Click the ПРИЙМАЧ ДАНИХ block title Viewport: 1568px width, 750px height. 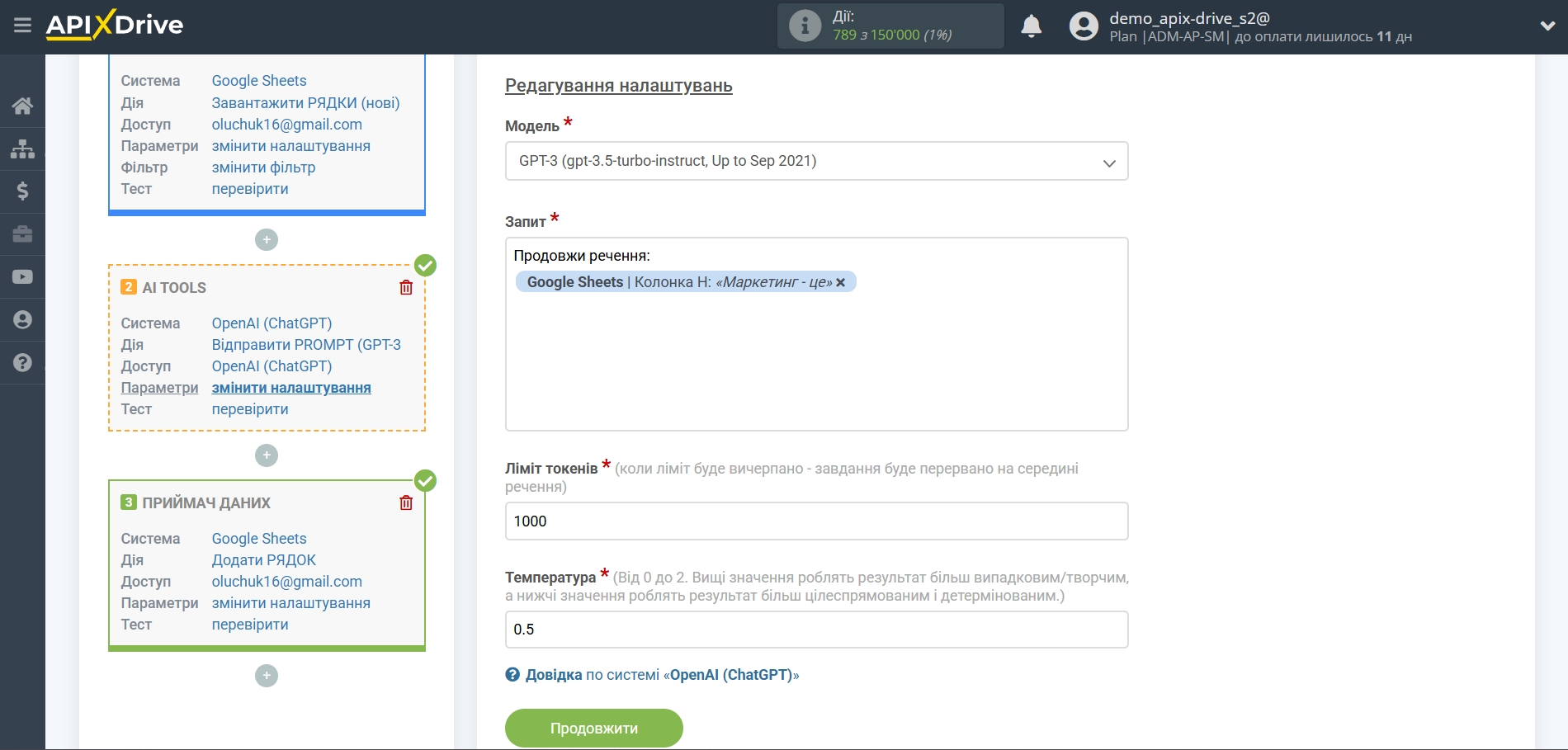[x=206, y=503]
